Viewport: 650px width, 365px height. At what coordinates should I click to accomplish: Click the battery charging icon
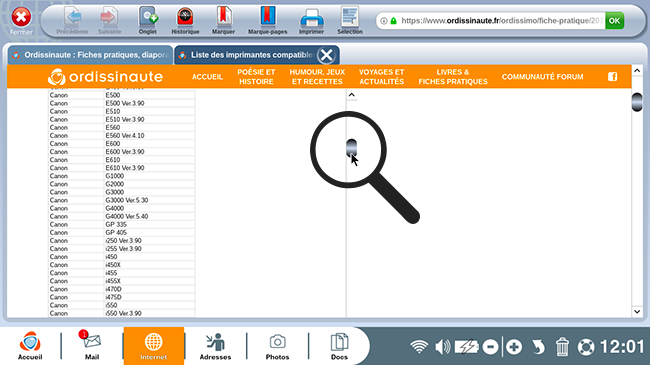(x=466, y=347)
